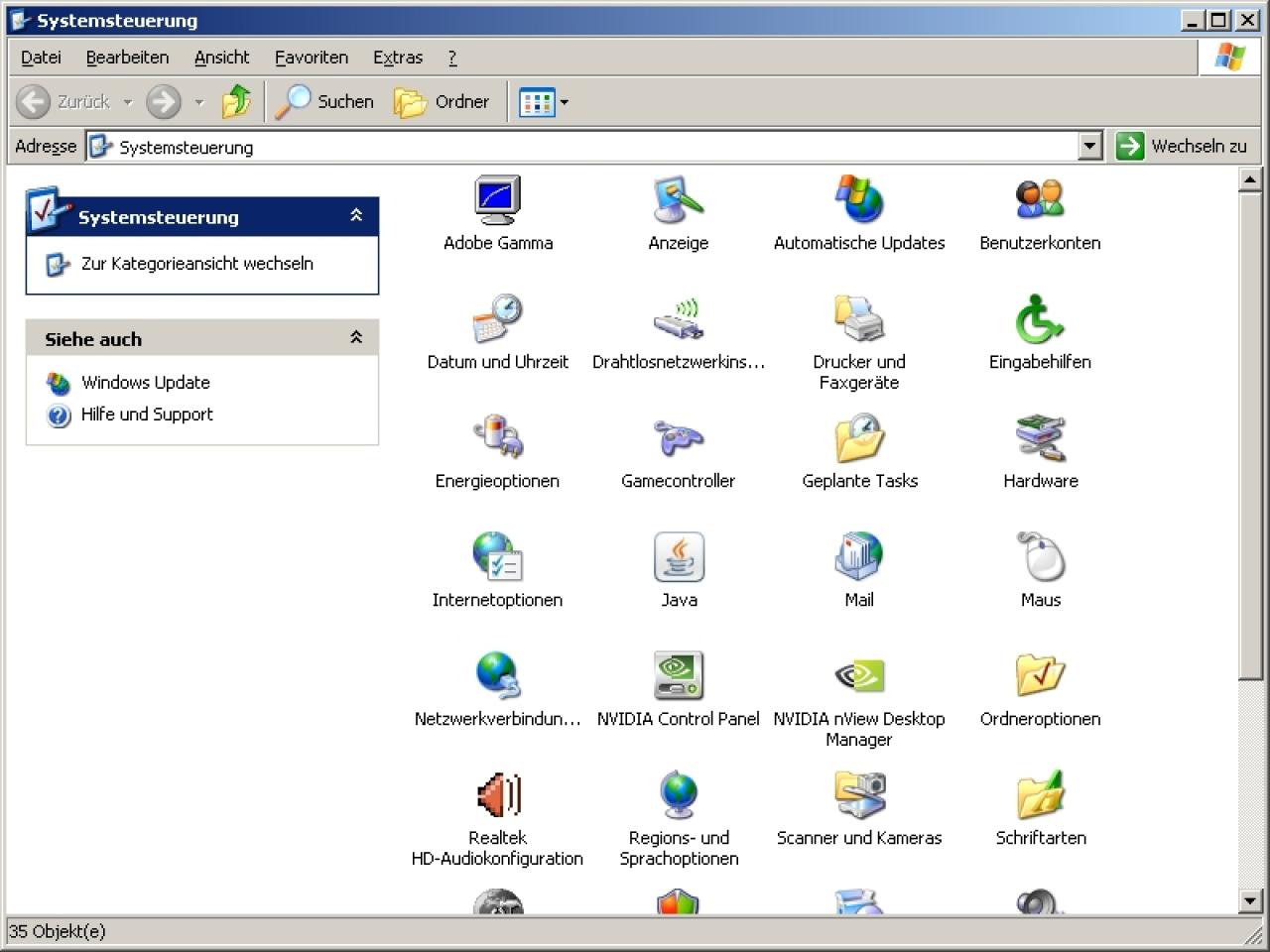1270x952 pixels.
Task: Open the Favoriten menu
Action: tap(312, 58)
